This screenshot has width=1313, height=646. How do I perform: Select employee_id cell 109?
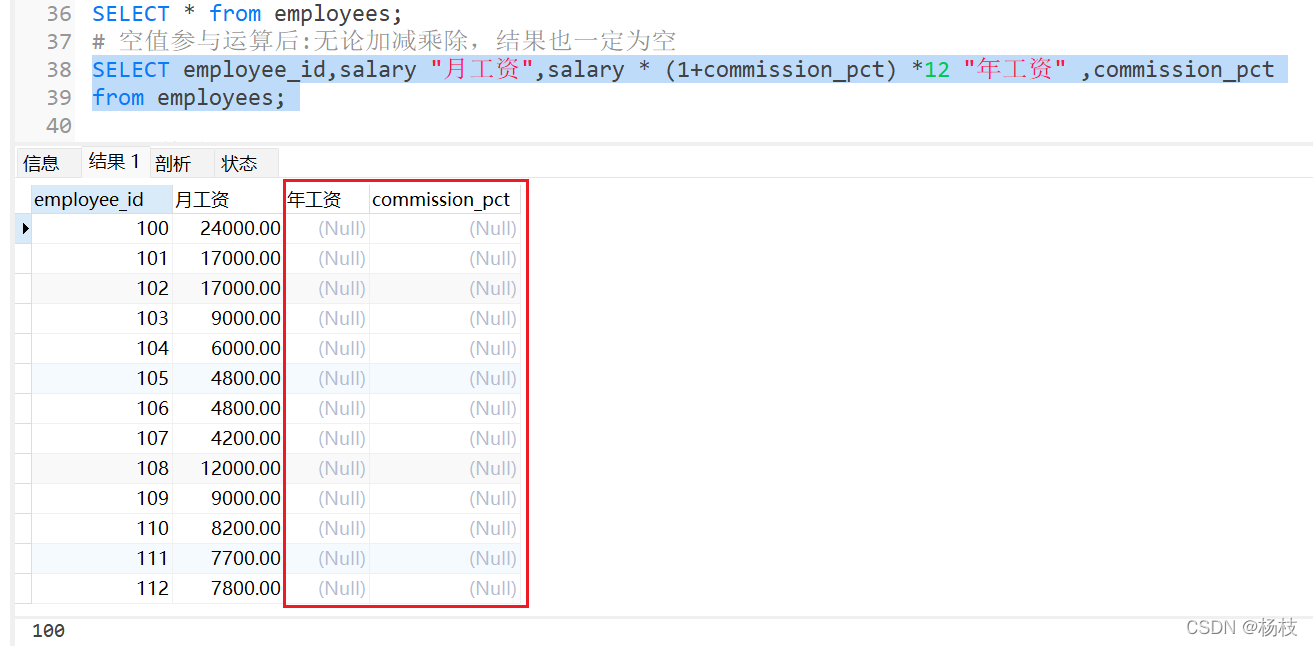102,498
